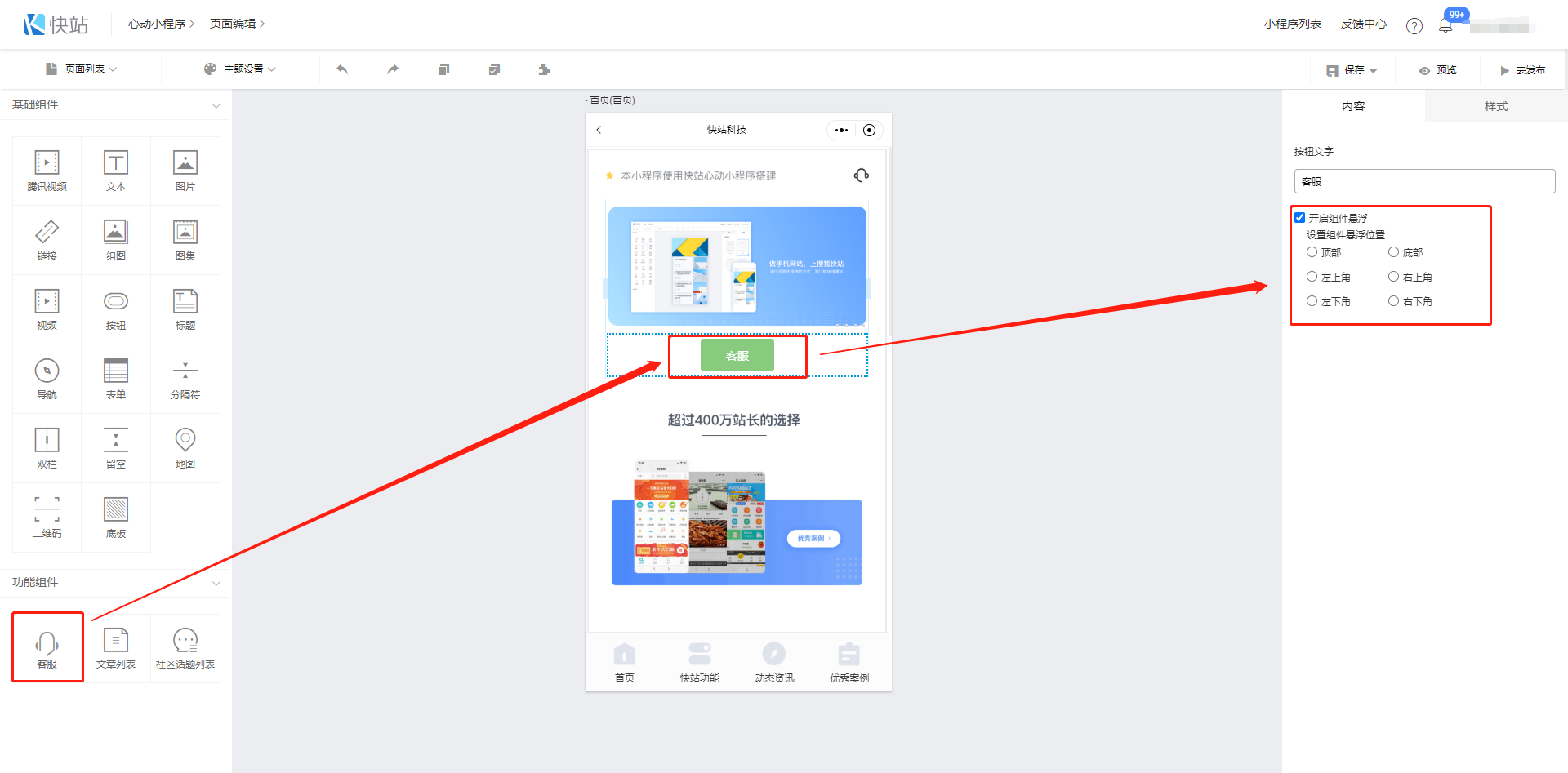Click the redo arrow in toolbar
The width and height of the screenshot is (1568, 773).
tap(393, 69)
